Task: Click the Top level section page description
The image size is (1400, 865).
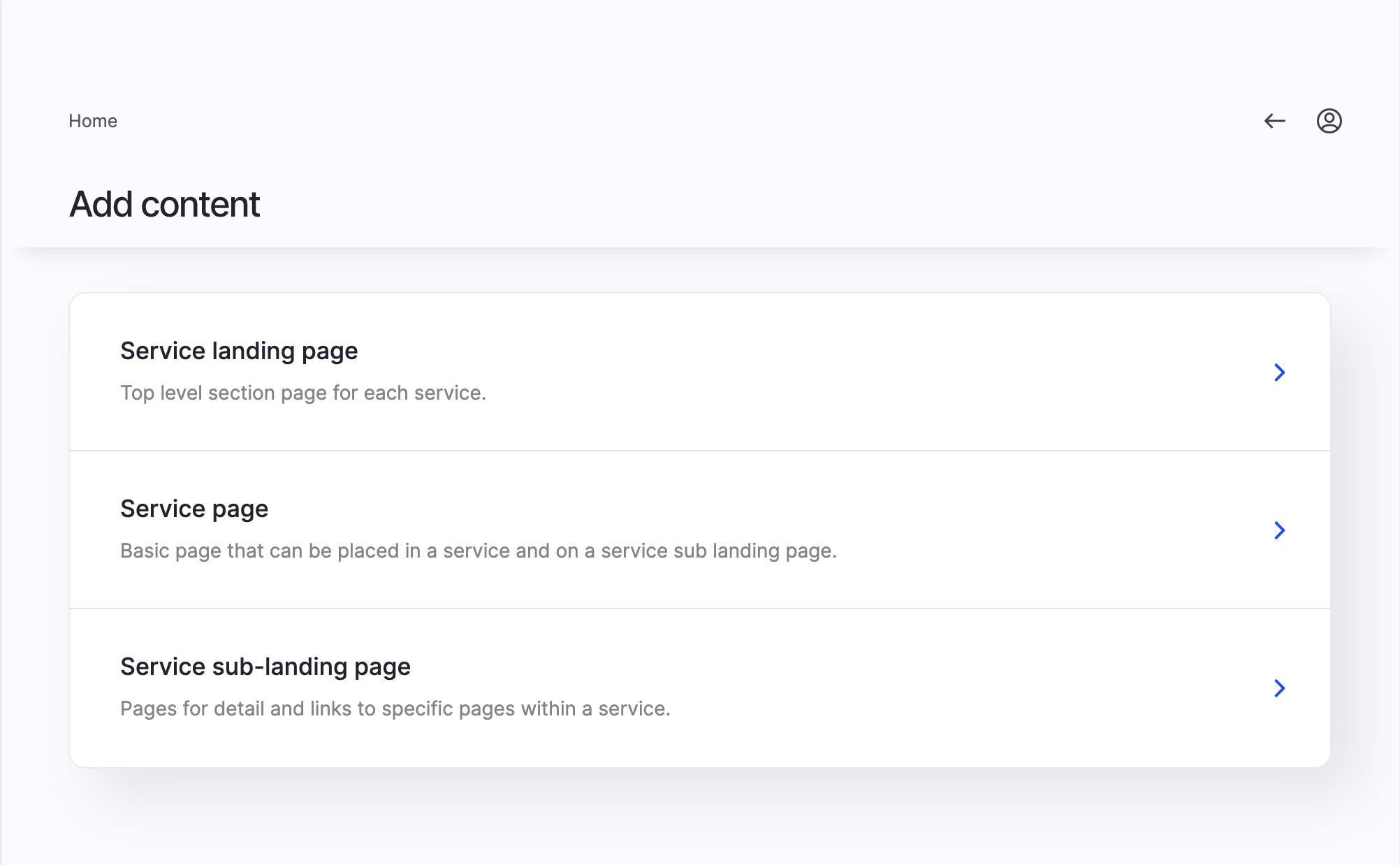Action: point(302,393)
